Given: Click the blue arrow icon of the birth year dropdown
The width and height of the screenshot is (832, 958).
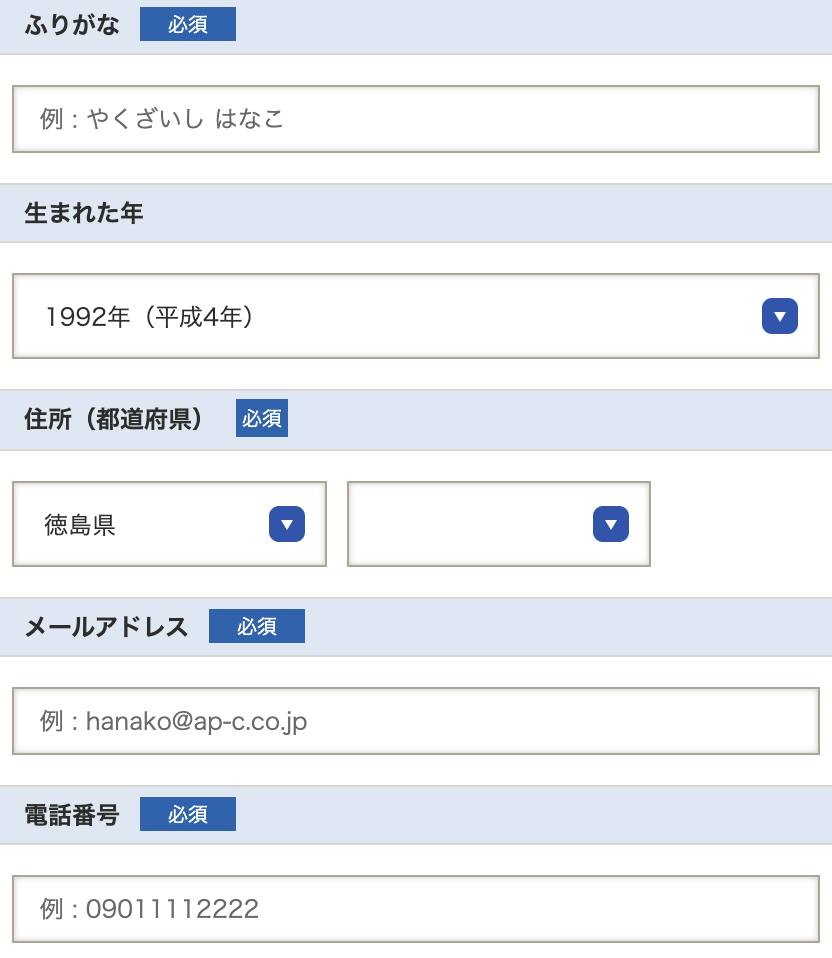Looking at the screenshot, I should coord(779,317).
